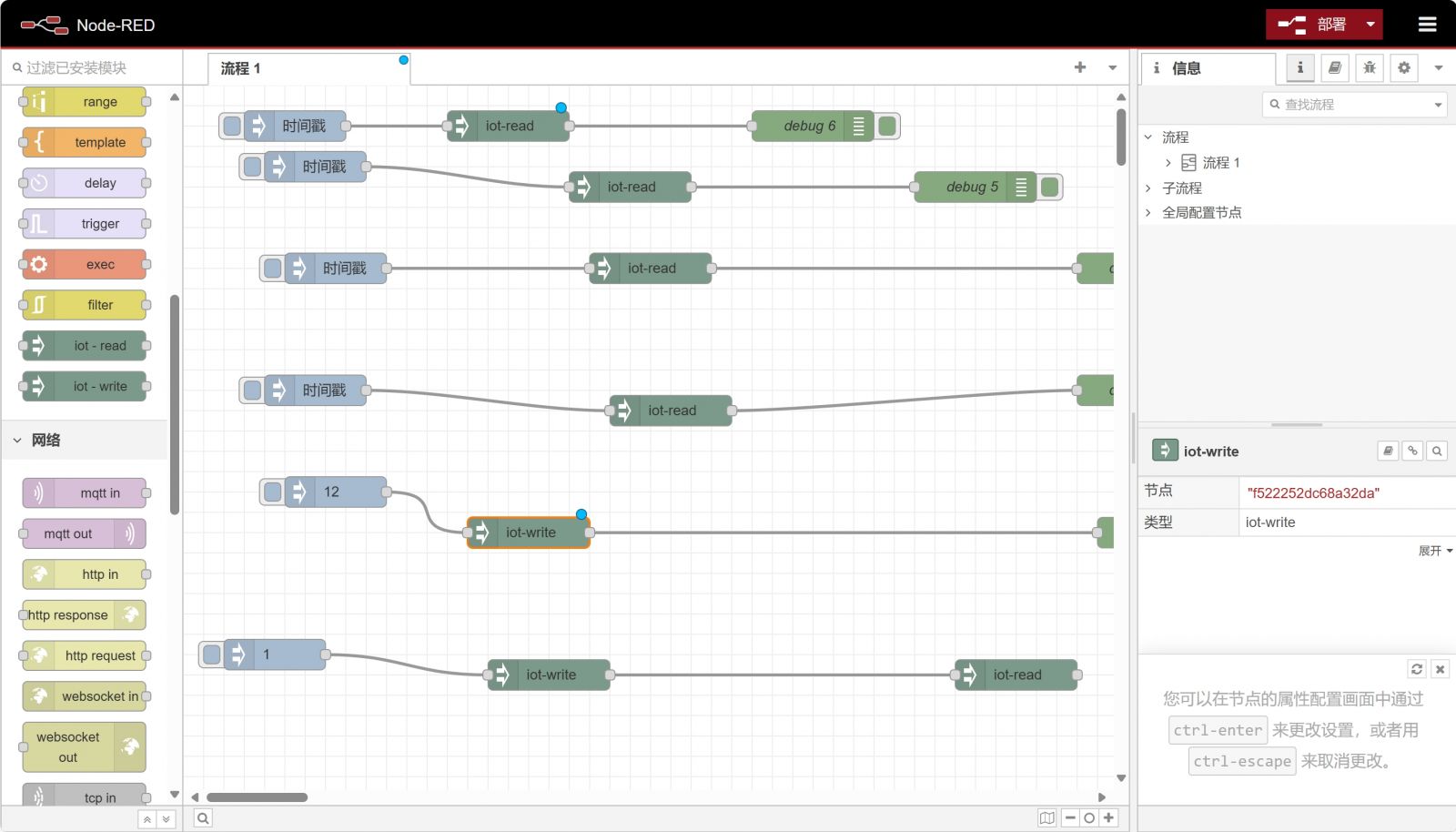1456x832 pixels.
Task: Open the sidebar tabs dropdown arrow
Action: [1439, 67]
